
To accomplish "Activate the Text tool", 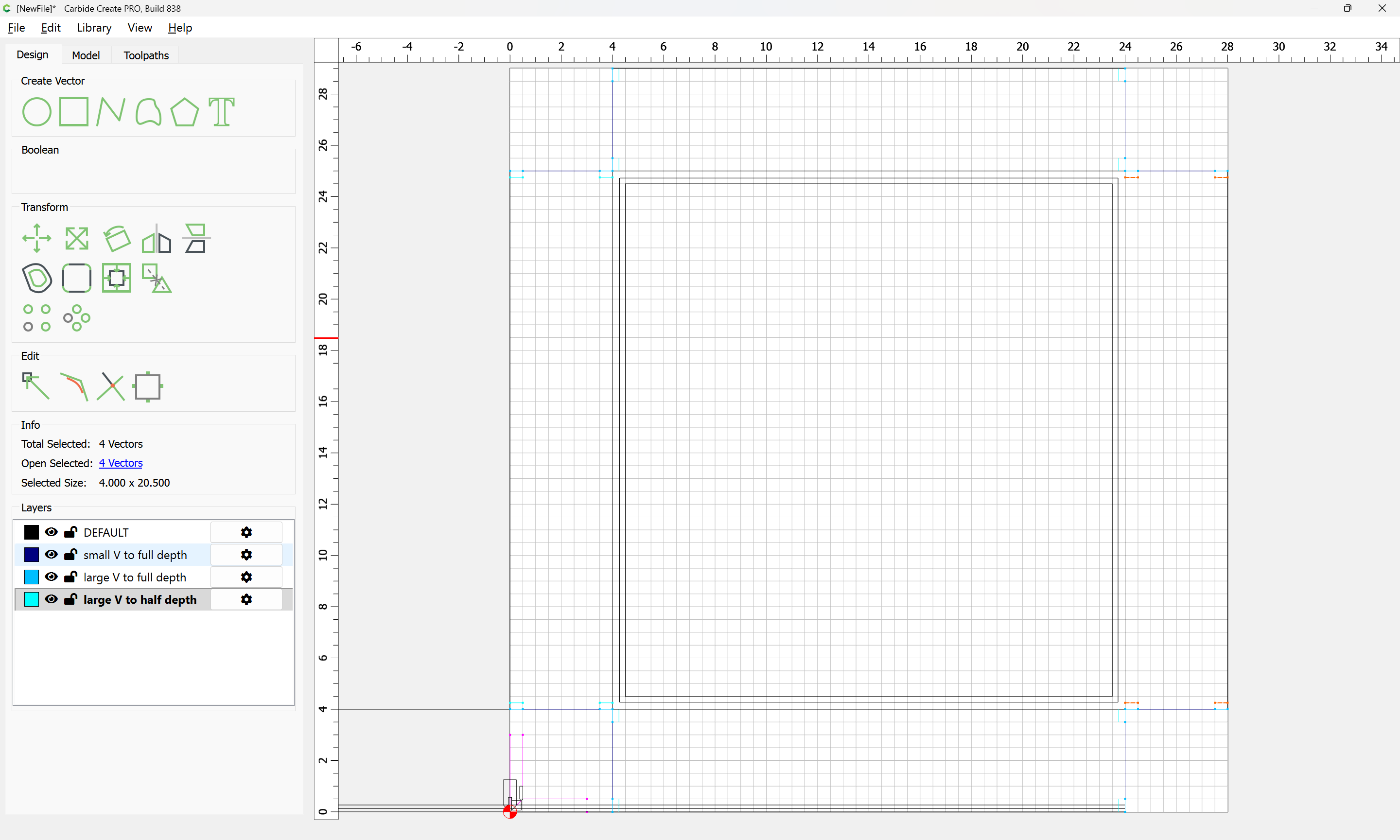I will coord(221,111).
